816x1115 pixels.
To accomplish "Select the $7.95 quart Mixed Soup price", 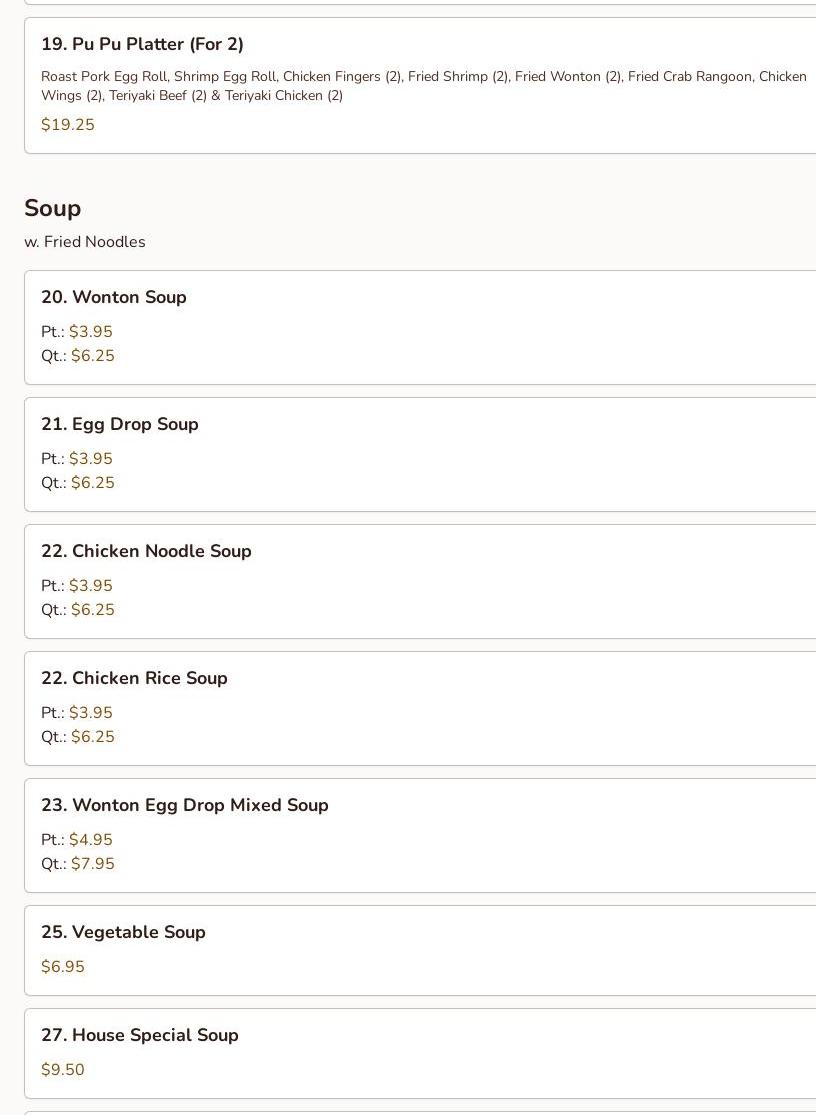I will (x=93, y=864).
